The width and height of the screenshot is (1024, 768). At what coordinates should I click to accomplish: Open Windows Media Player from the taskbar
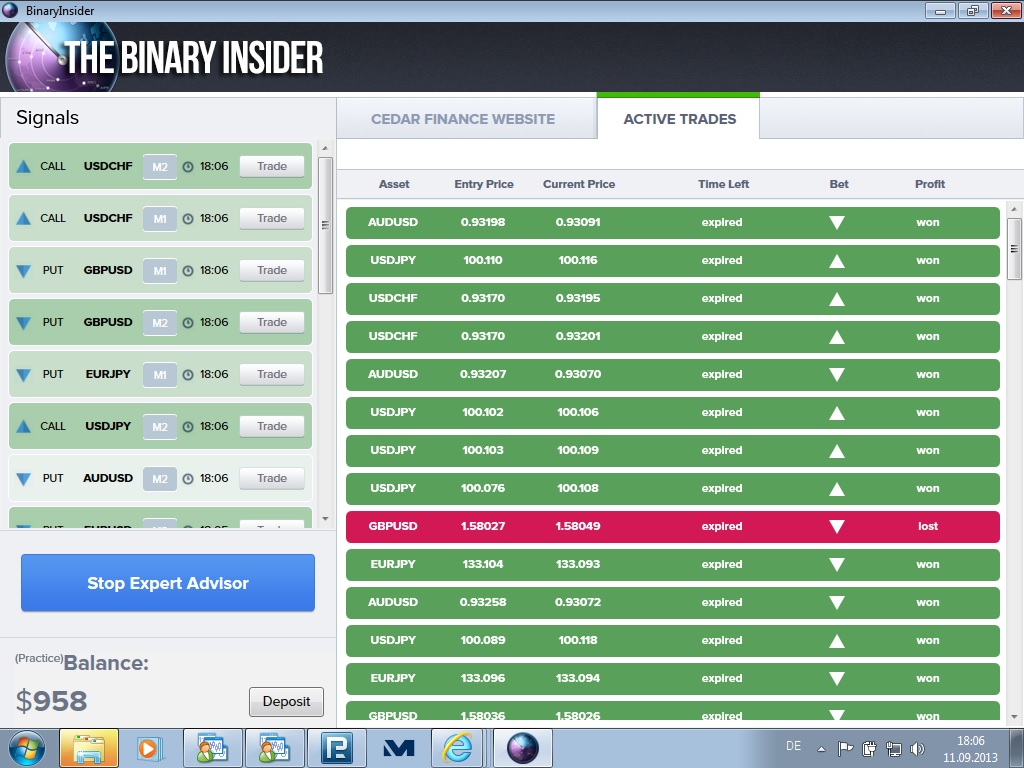(149, 748)
